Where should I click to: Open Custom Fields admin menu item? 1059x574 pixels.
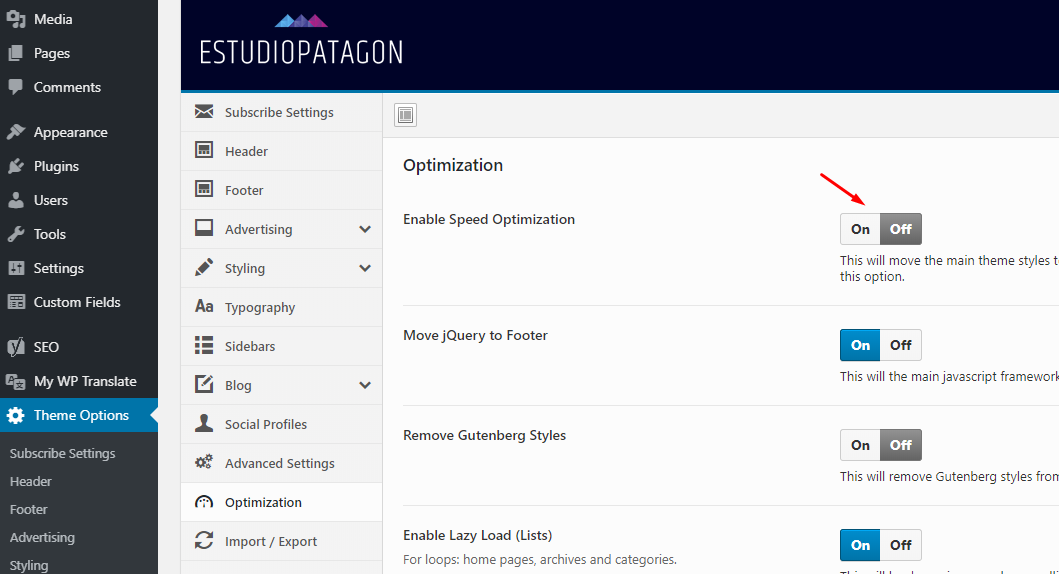click(x=79, y=302)
